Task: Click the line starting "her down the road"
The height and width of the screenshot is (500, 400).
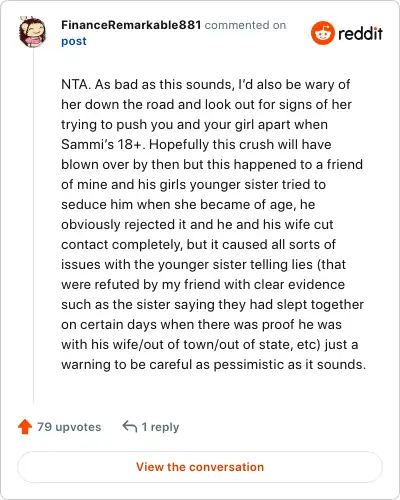Action: (x=207, y=105)
